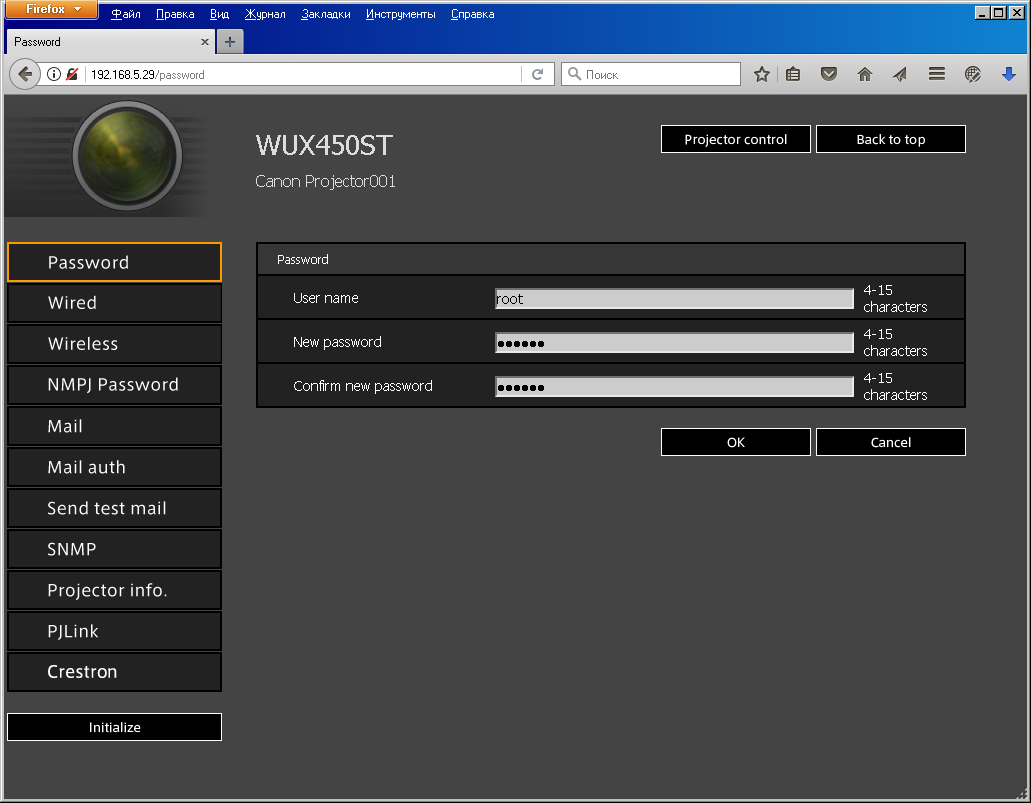Click the magnifier icon in search box

pyautogui.click(x=574, y=74)
